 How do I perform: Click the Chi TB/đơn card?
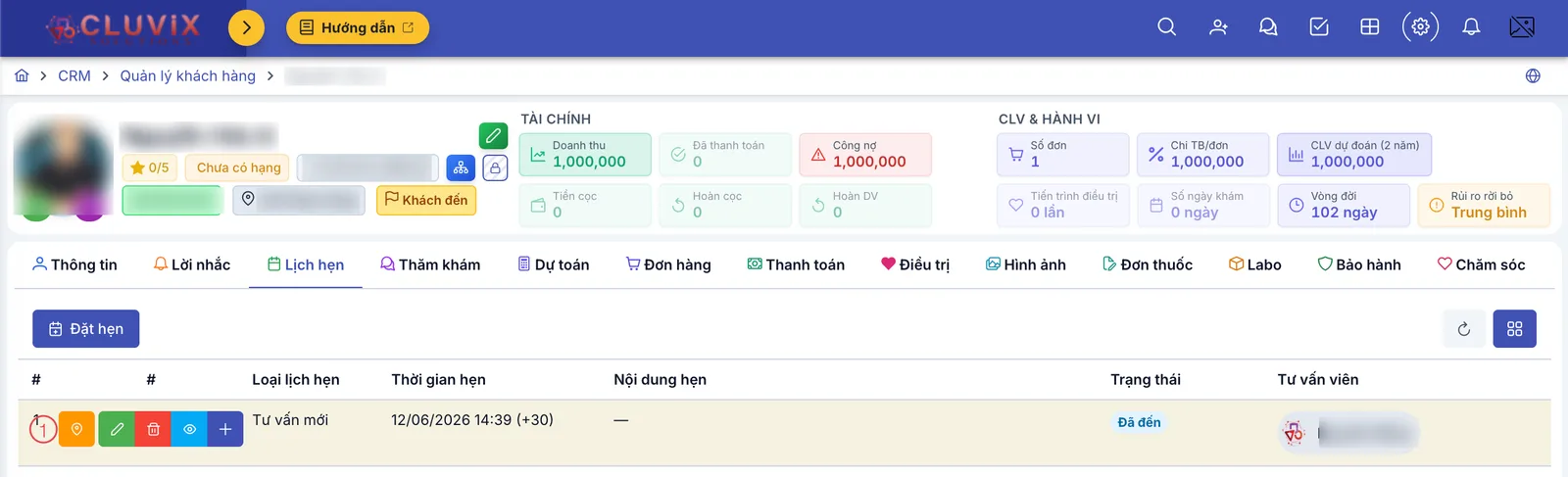tap(1203, 155)
